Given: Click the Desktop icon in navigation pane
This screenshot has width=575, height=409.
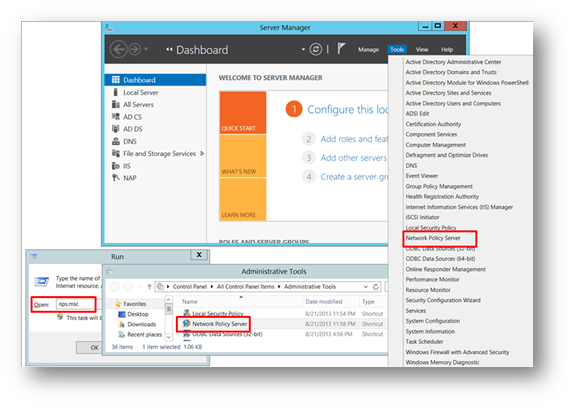Looking at the screenshot, I should 122,314.
